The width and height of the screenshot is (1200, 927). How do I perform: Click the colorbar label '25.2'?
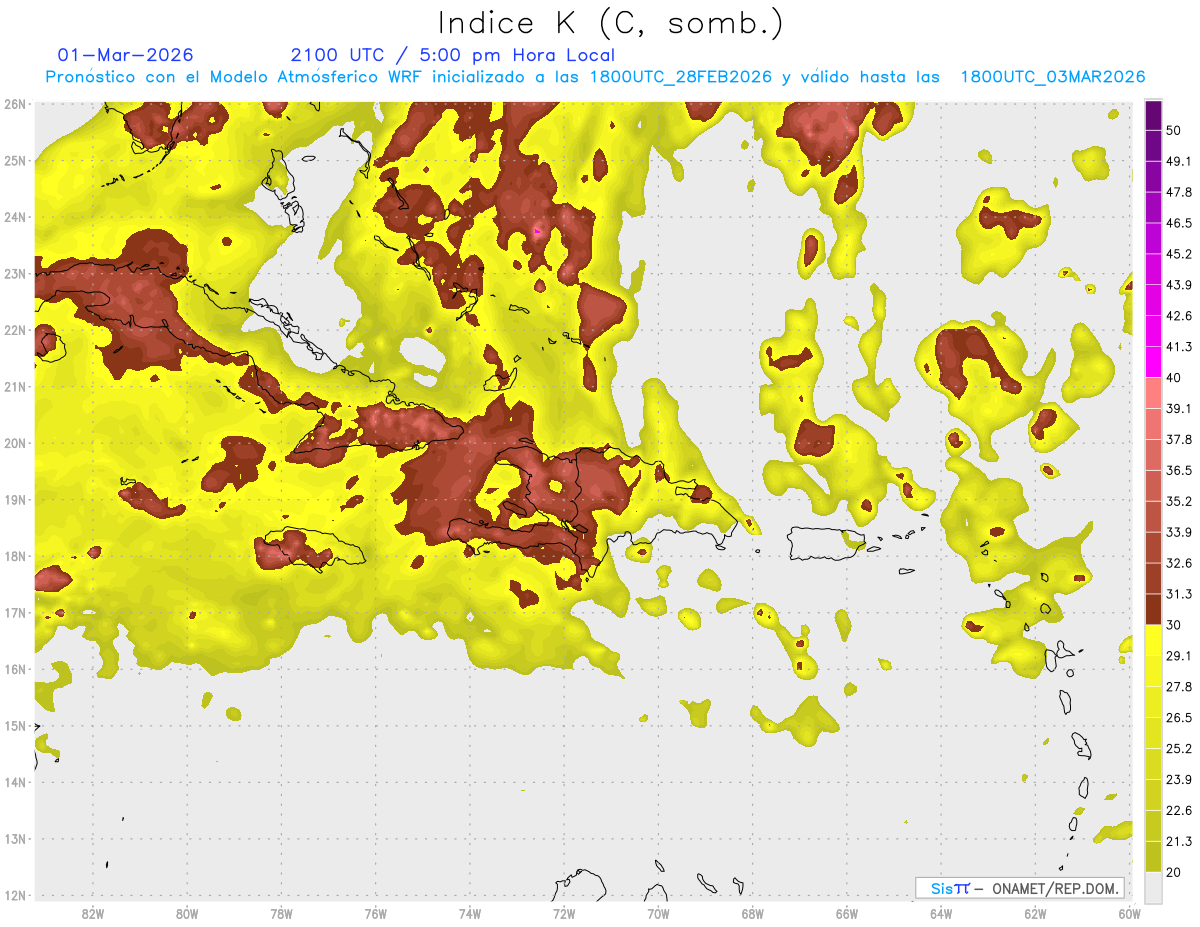click(1179, 748)
